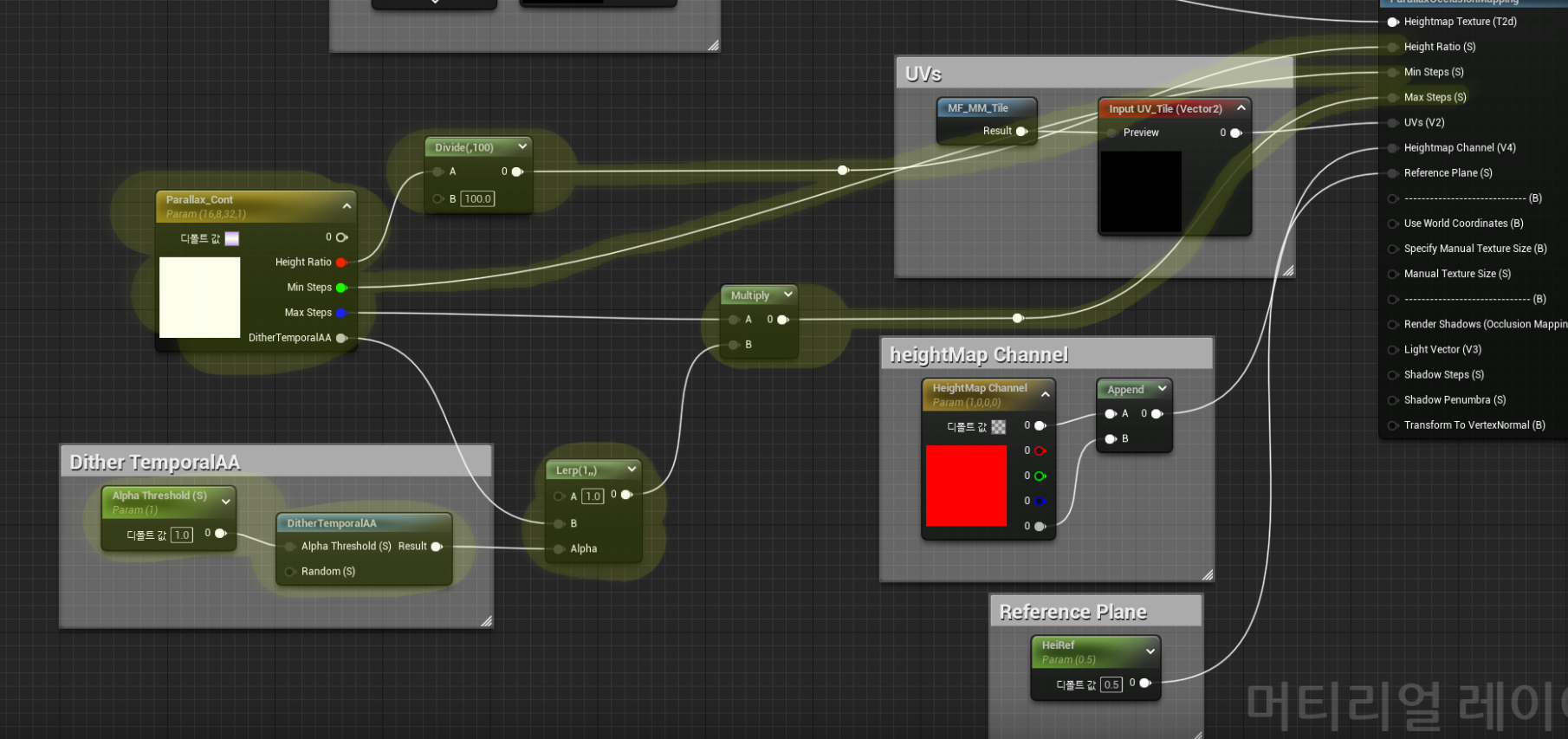Image resolution: width=1568 pixels, height=739 pixels.
Task: Click the HeightMap Channel red channel pin
Action: point(1040,451)
